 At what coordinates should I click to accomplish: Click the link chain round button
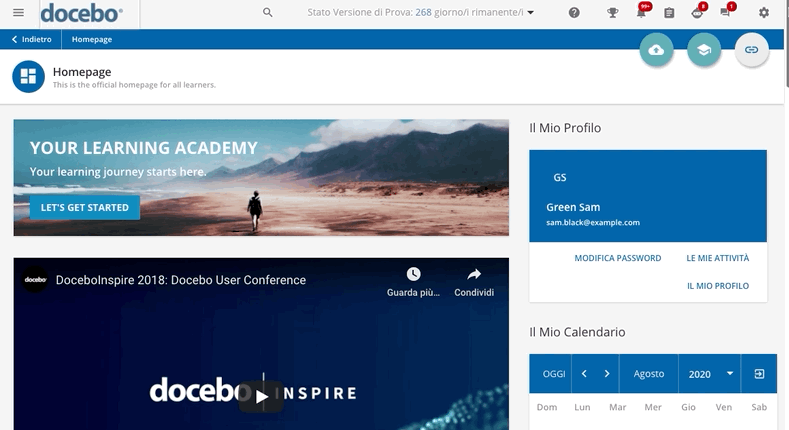752,50
